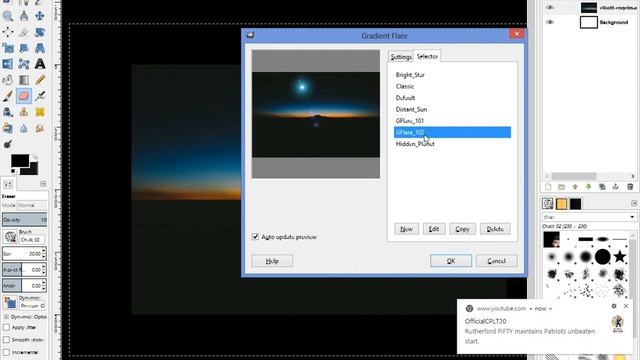Image resolution: width=640 pixels, height=360 pixels.
Task: Lower the layer with green down arrow
Action: pyautogui.click(x=589, y=187)
